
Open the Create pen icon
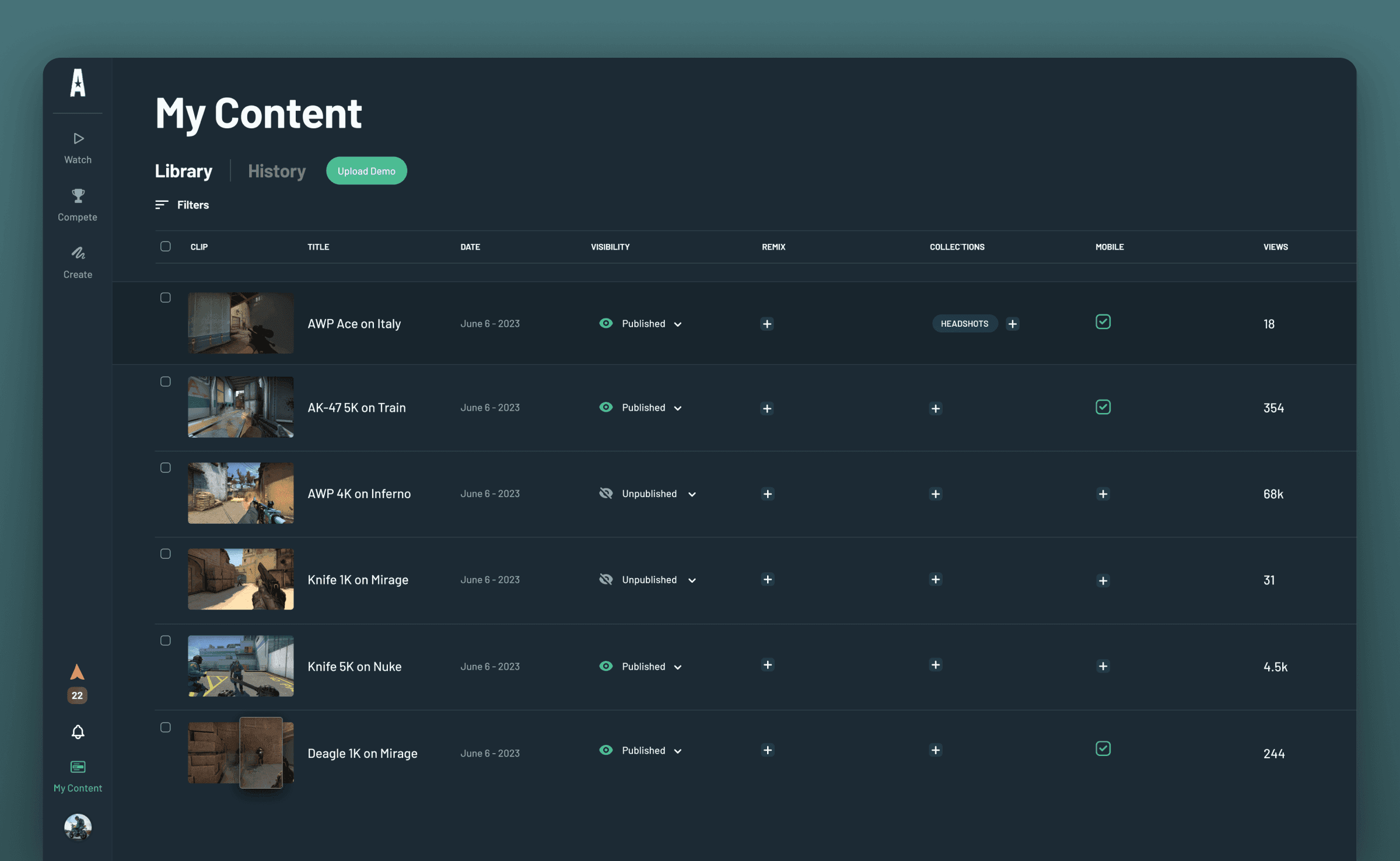(x=78, y=253)
